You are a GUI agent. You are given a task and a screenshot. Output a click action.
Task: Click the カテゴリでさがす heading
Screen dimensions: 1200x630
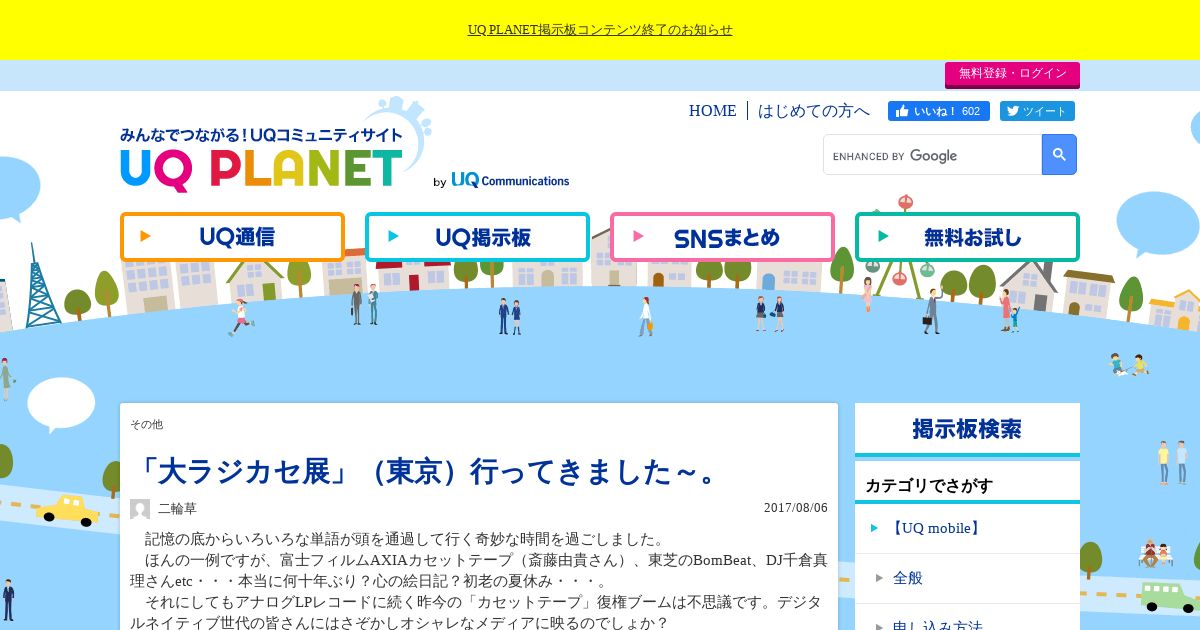click(929, 485)
